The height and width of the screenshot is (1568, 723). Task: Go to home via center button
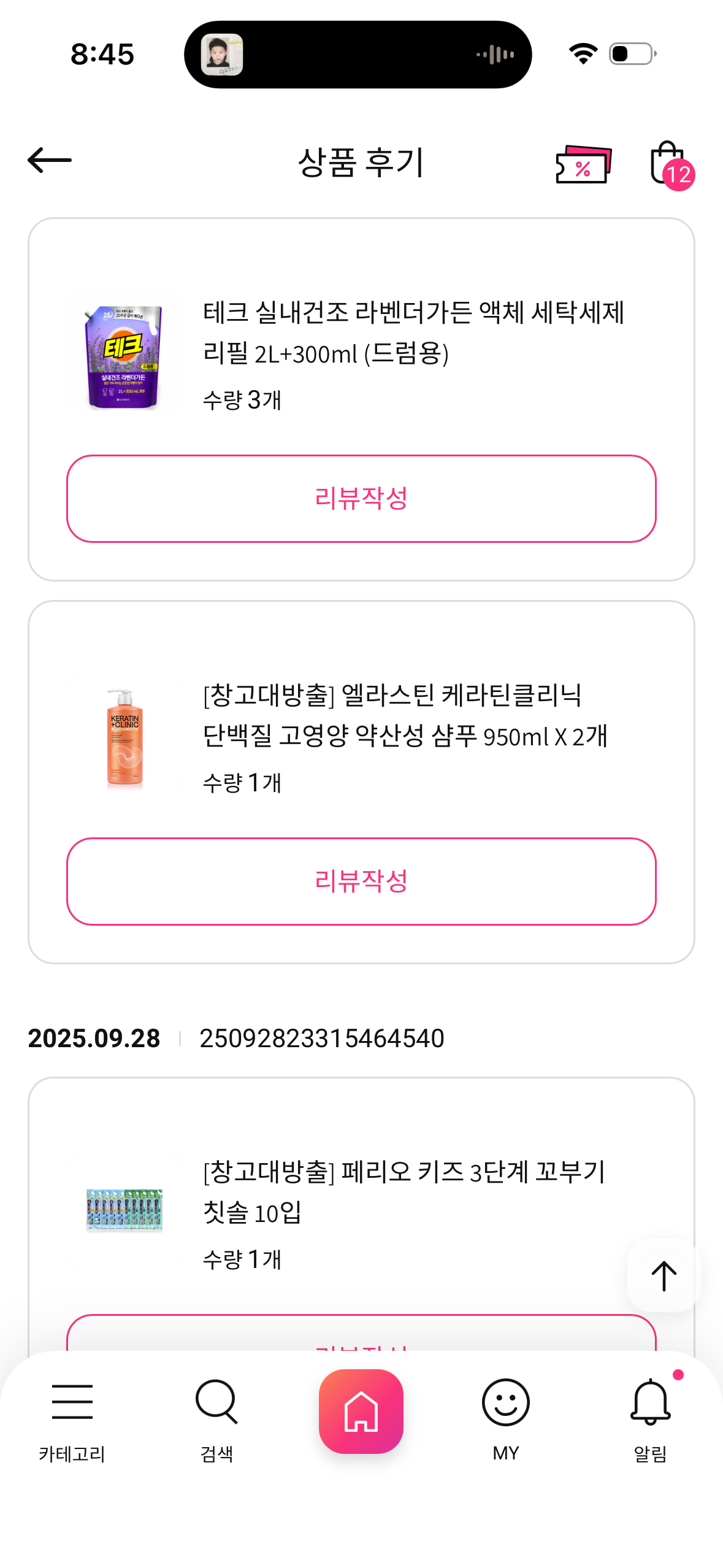tap(361, 1411)
